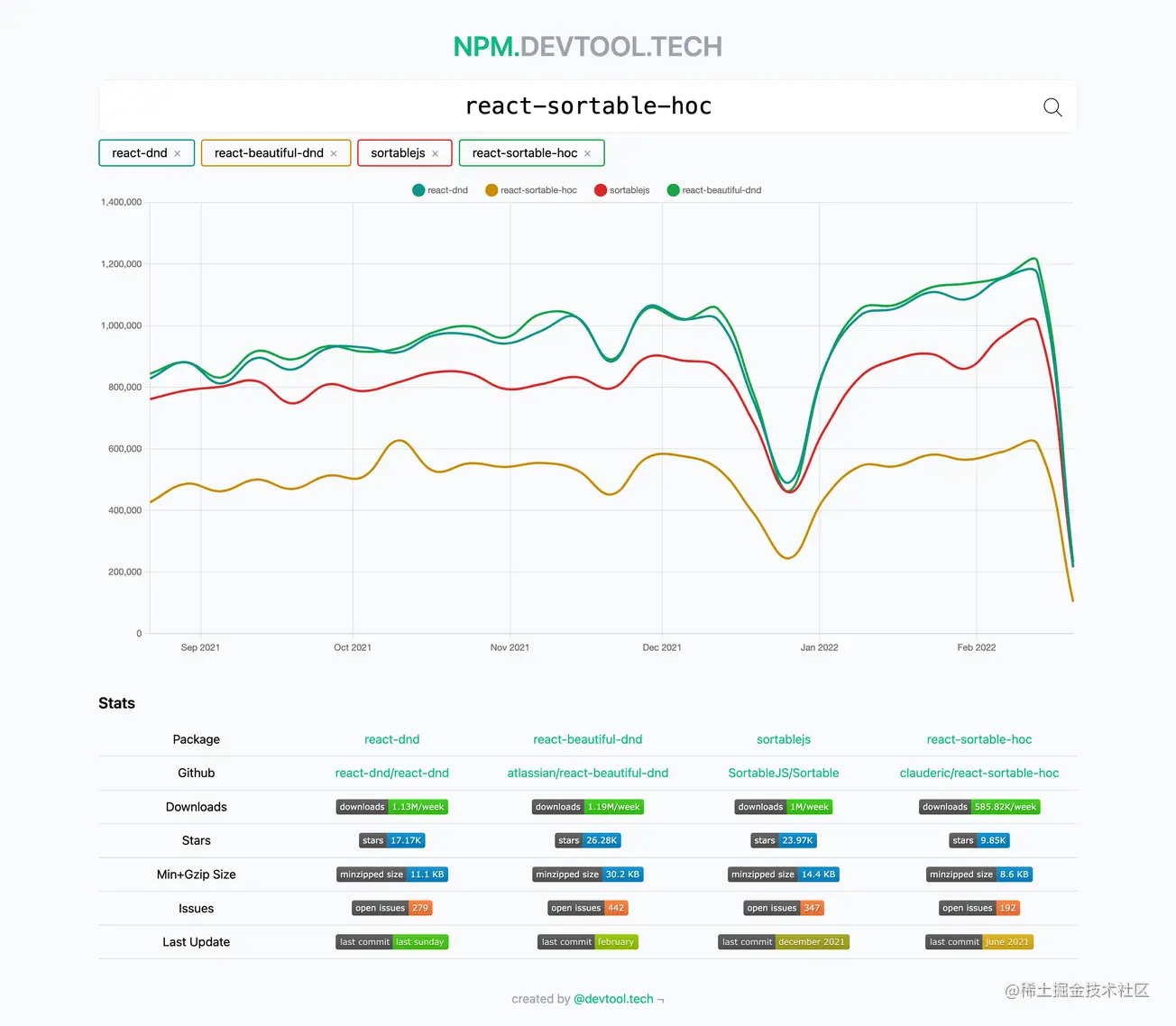The width and height of the screenshot is (1176, 1026).
Task: Click the stars 9.85K badge
Action: (979, 840)
